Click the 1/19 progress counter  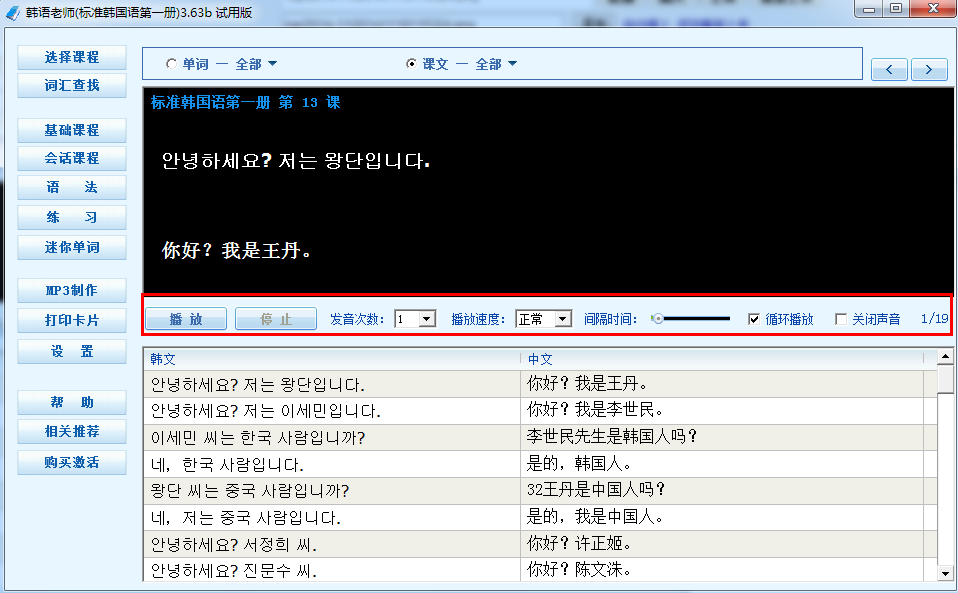pos(934,319)
